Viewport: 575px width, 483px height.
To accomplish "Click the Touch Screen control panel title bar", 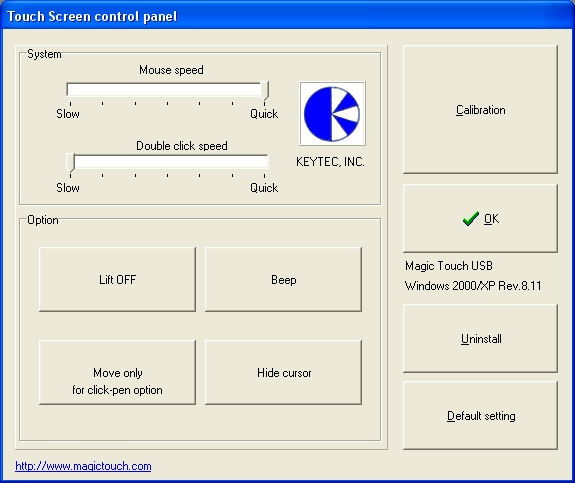I will click(288, 16).
